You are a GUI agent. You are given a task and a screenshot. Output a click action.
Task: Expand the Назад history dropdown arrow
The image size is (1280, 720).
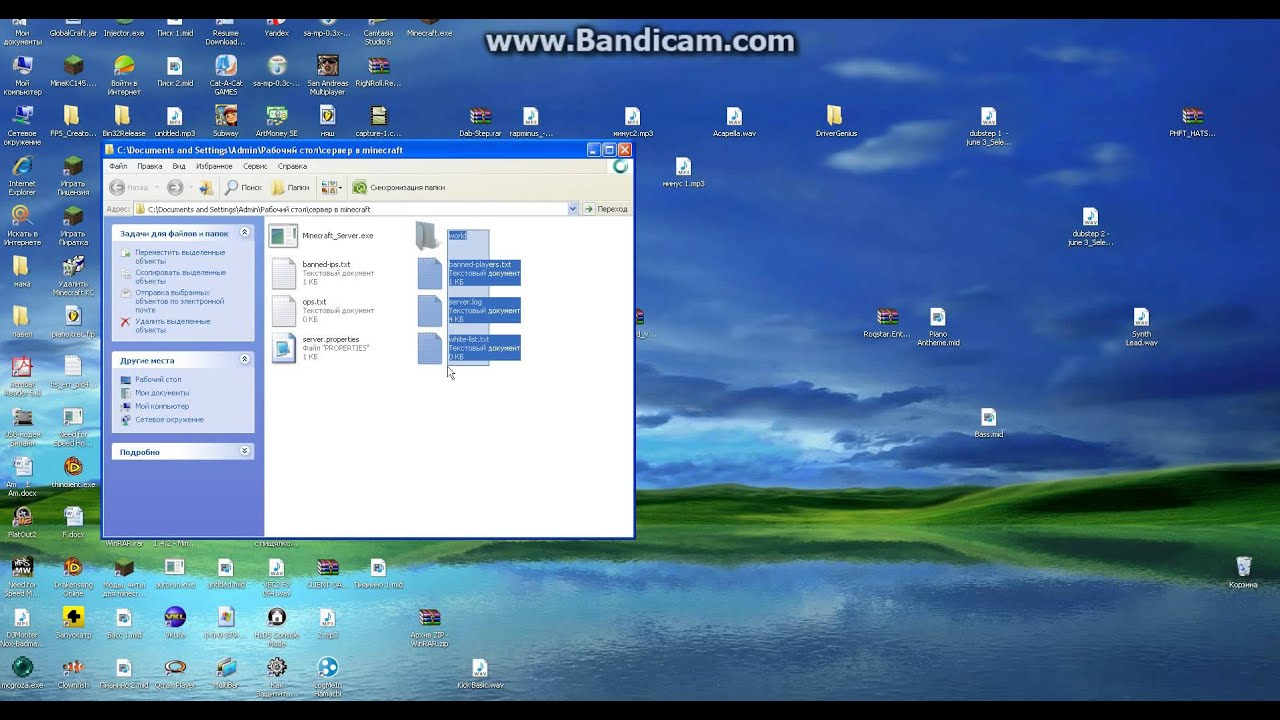[156, 187]
